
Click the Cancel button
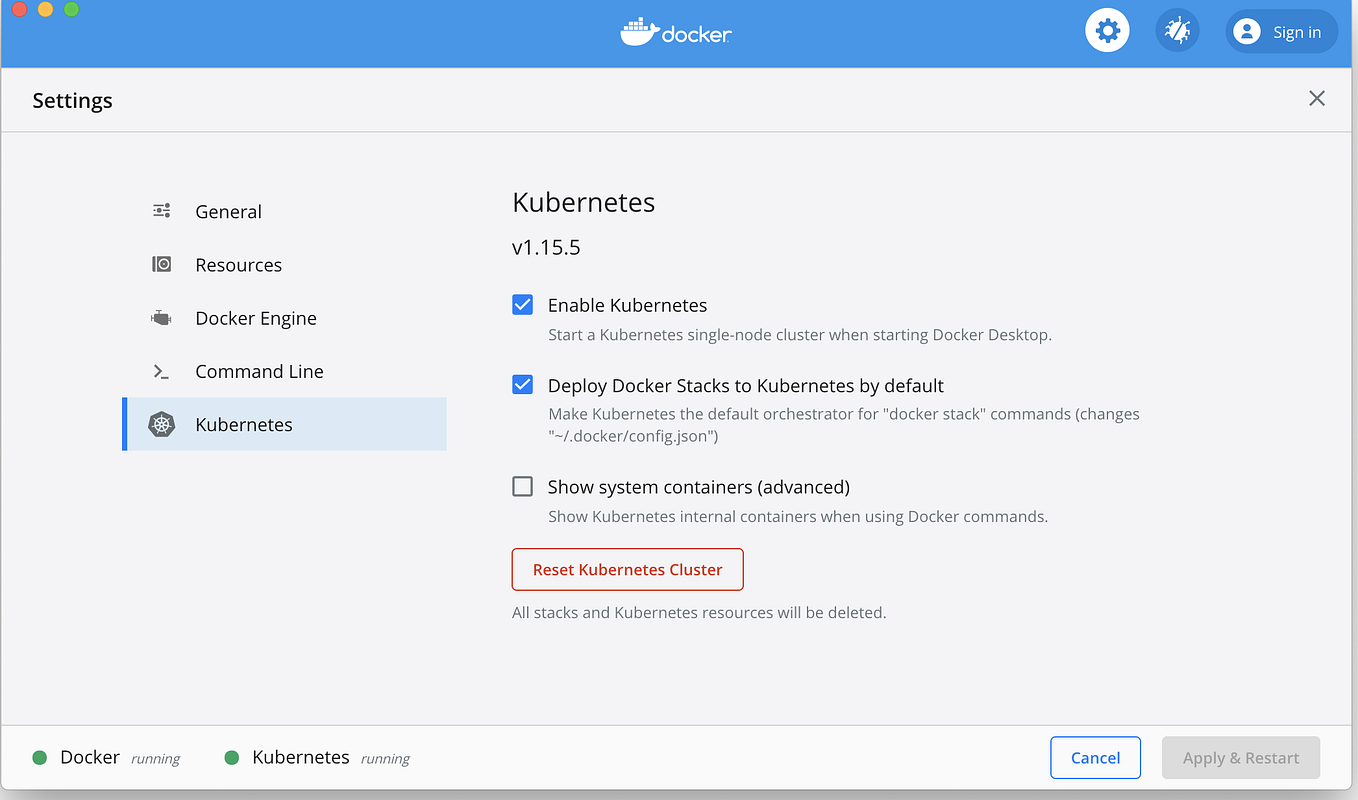click(x=1095, y=758)
